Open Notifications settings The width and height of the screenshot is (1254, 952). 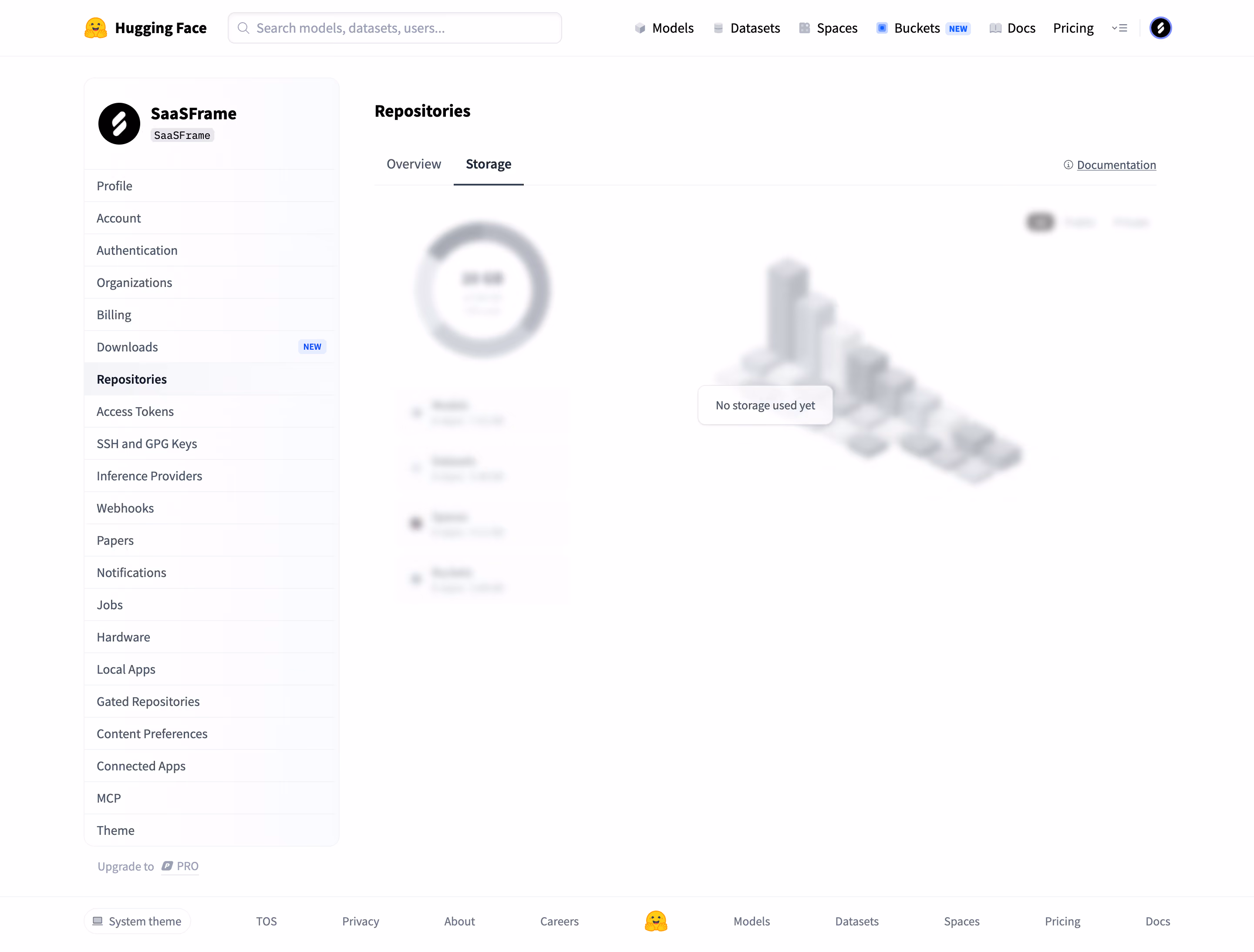coord(212,572)
